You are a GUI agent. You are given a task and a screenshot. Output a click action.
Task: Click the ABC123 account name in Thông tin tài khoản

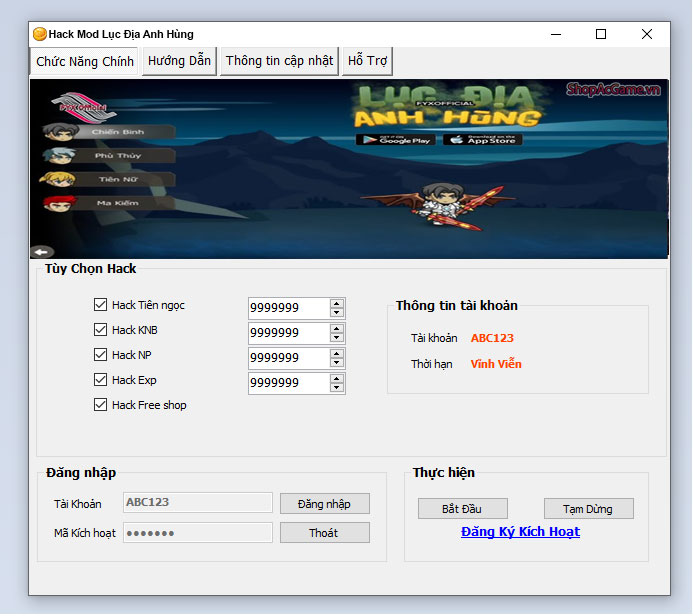pos(492,338)
